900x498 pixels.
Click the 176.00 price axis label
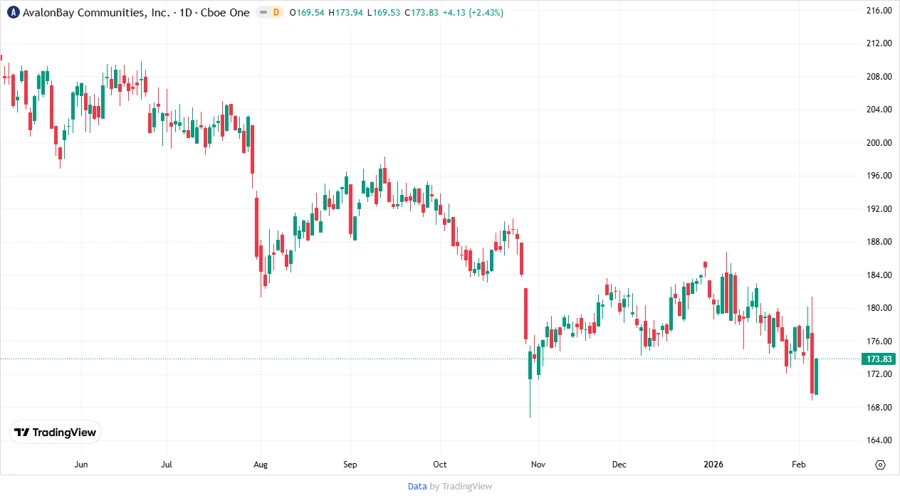coord(879,341)
